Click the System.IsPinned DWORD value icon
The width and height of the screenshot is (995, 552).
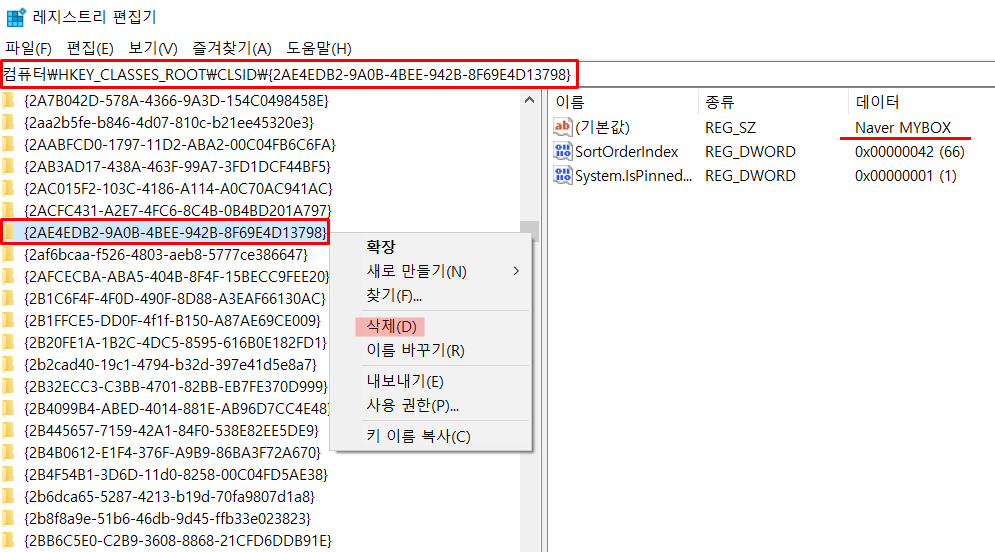pyautogui.click(x=562, y=175)
